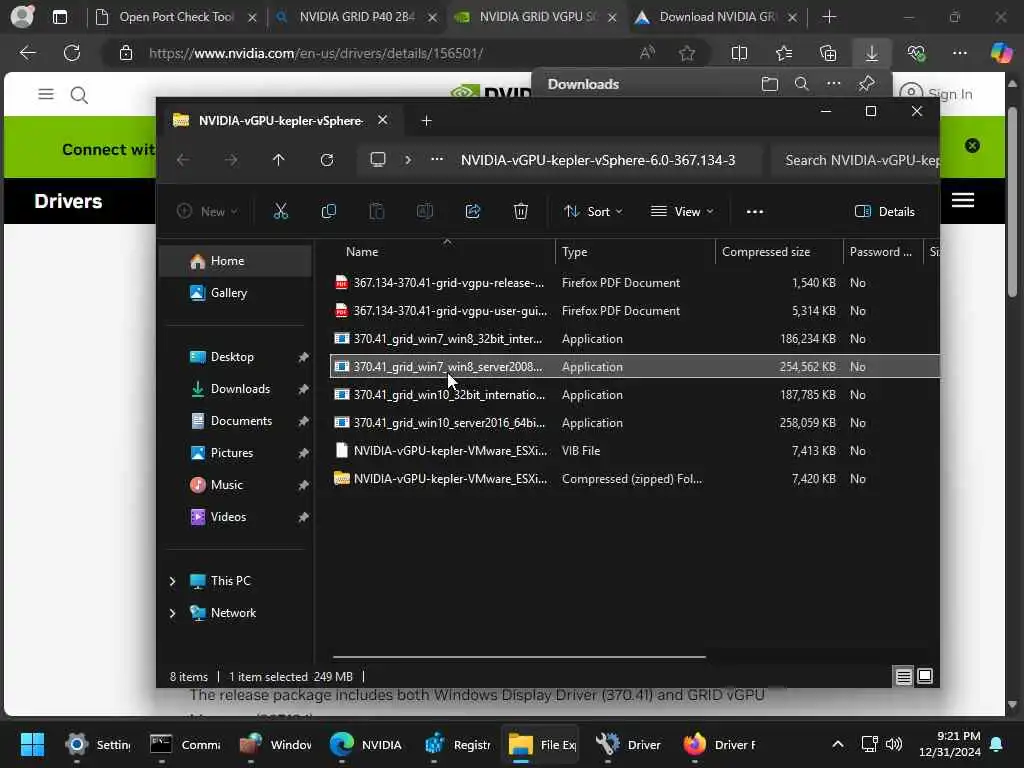Select the NVIDIA-vGPU-kepler VIB File row
Image resolution: width=1024 pixels, height=768 pixels.
click(x=635, y=451)
